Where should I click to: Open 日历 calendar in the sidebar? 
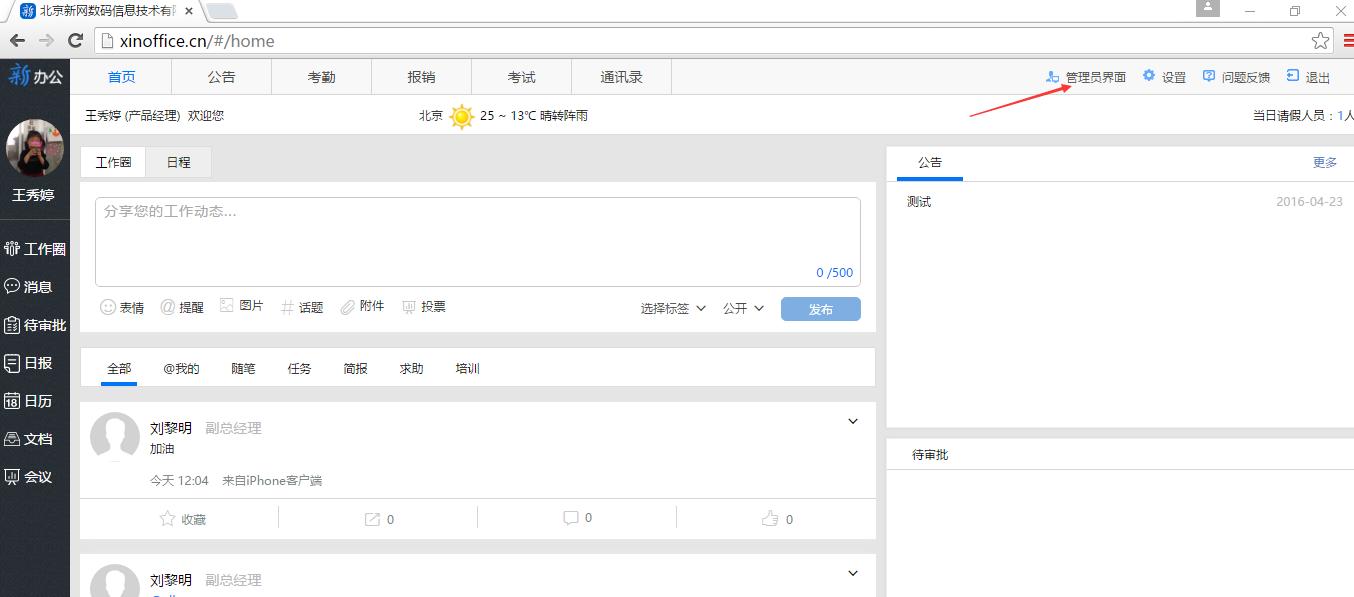(29, 401)
